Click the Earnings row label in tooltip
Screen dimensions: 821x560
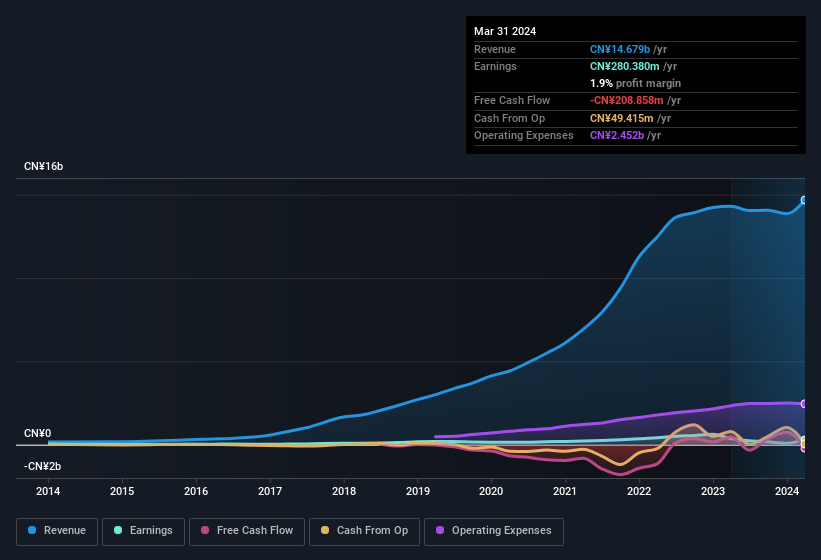[x=495, y=66]
